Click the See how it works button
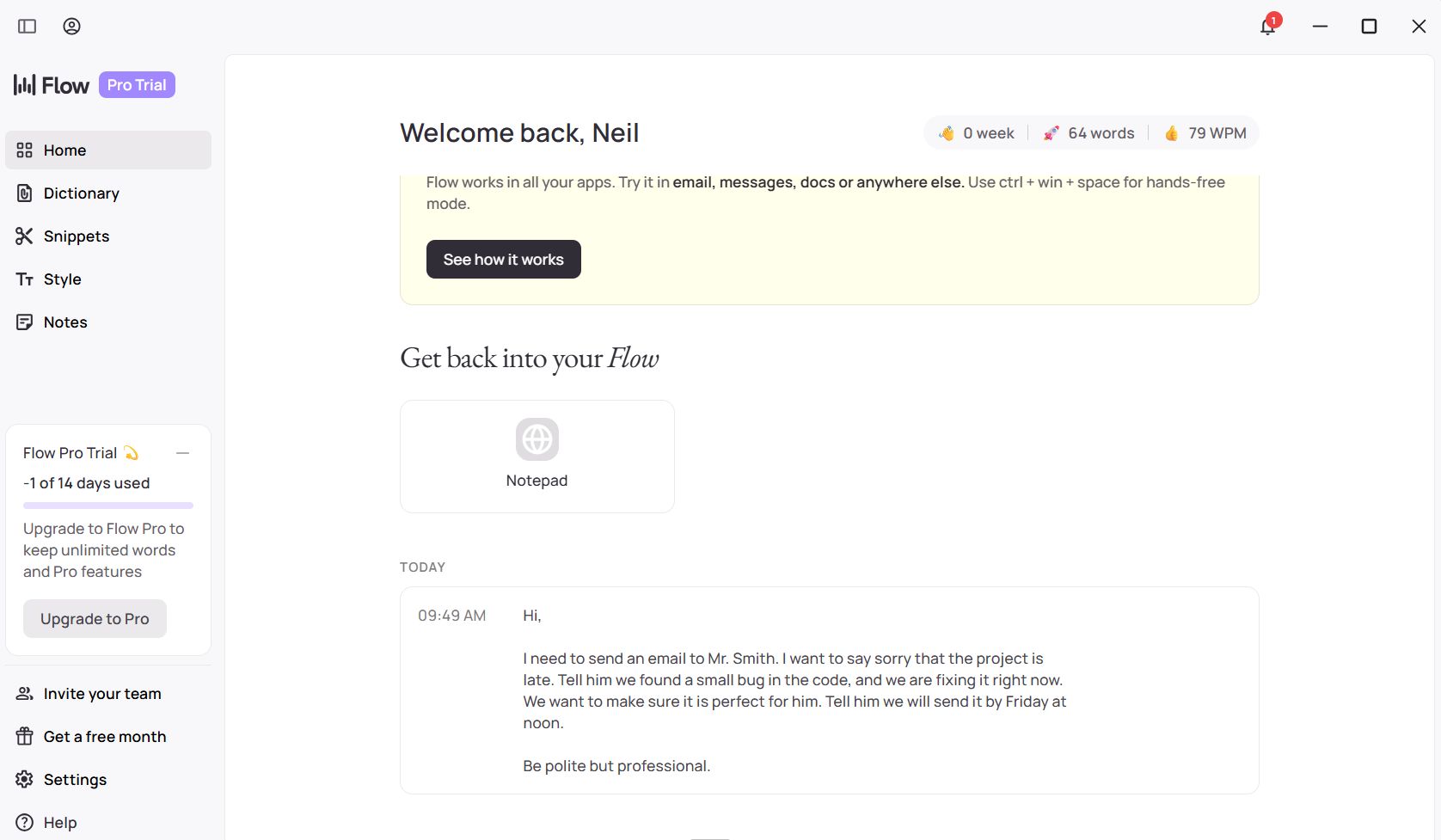1441x840 pixels. 503,259
